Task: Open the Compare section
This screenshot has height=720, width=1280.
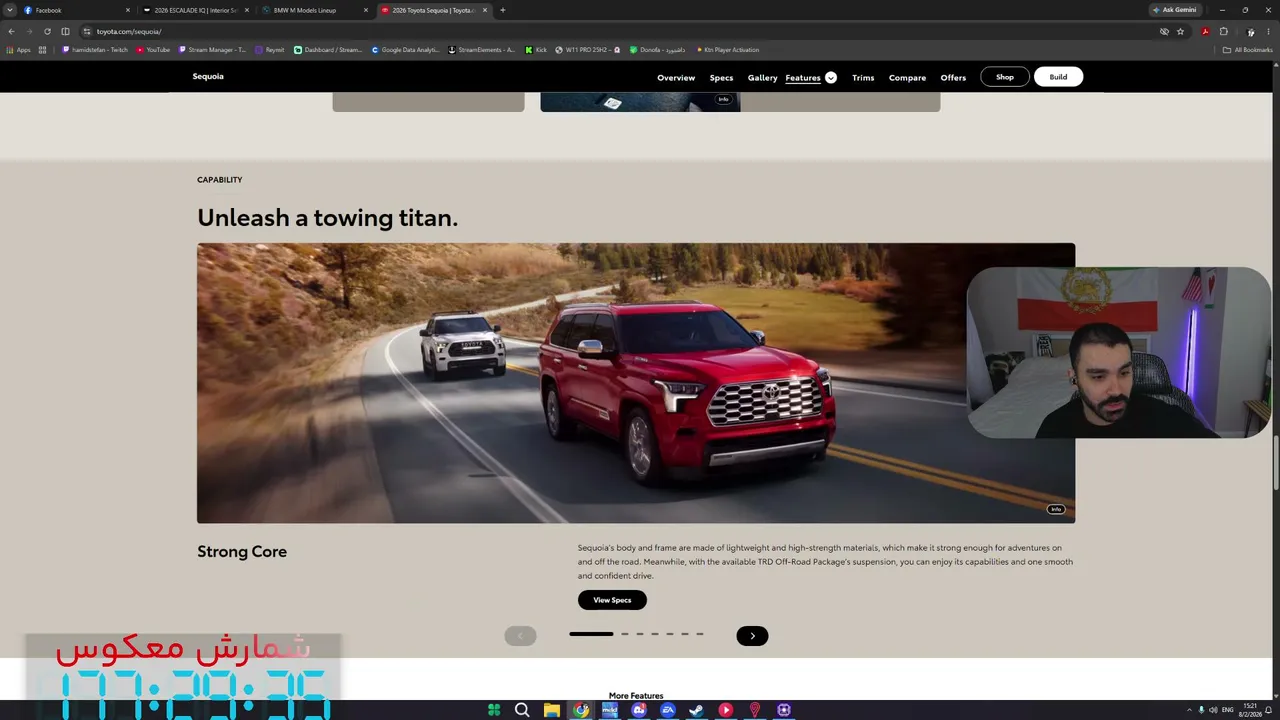Action: click(907, 77)
